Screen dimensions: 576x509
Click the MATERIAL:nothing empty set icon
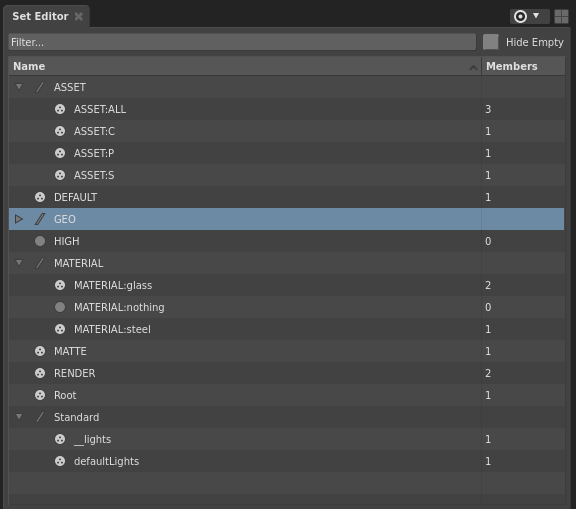click(60, 307)
